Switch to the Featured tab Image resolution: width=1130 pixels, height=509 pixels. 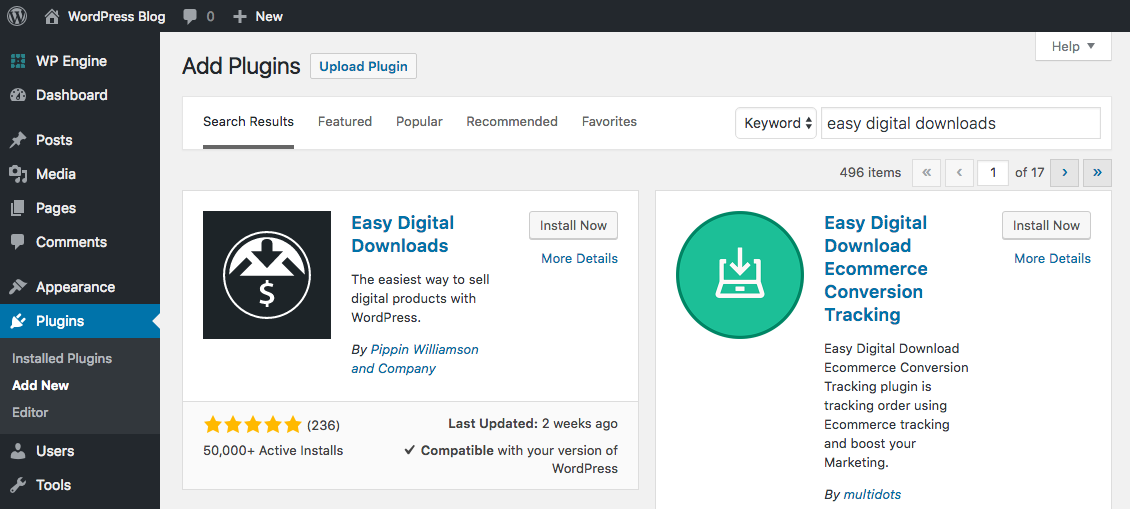tap(345, 122)
